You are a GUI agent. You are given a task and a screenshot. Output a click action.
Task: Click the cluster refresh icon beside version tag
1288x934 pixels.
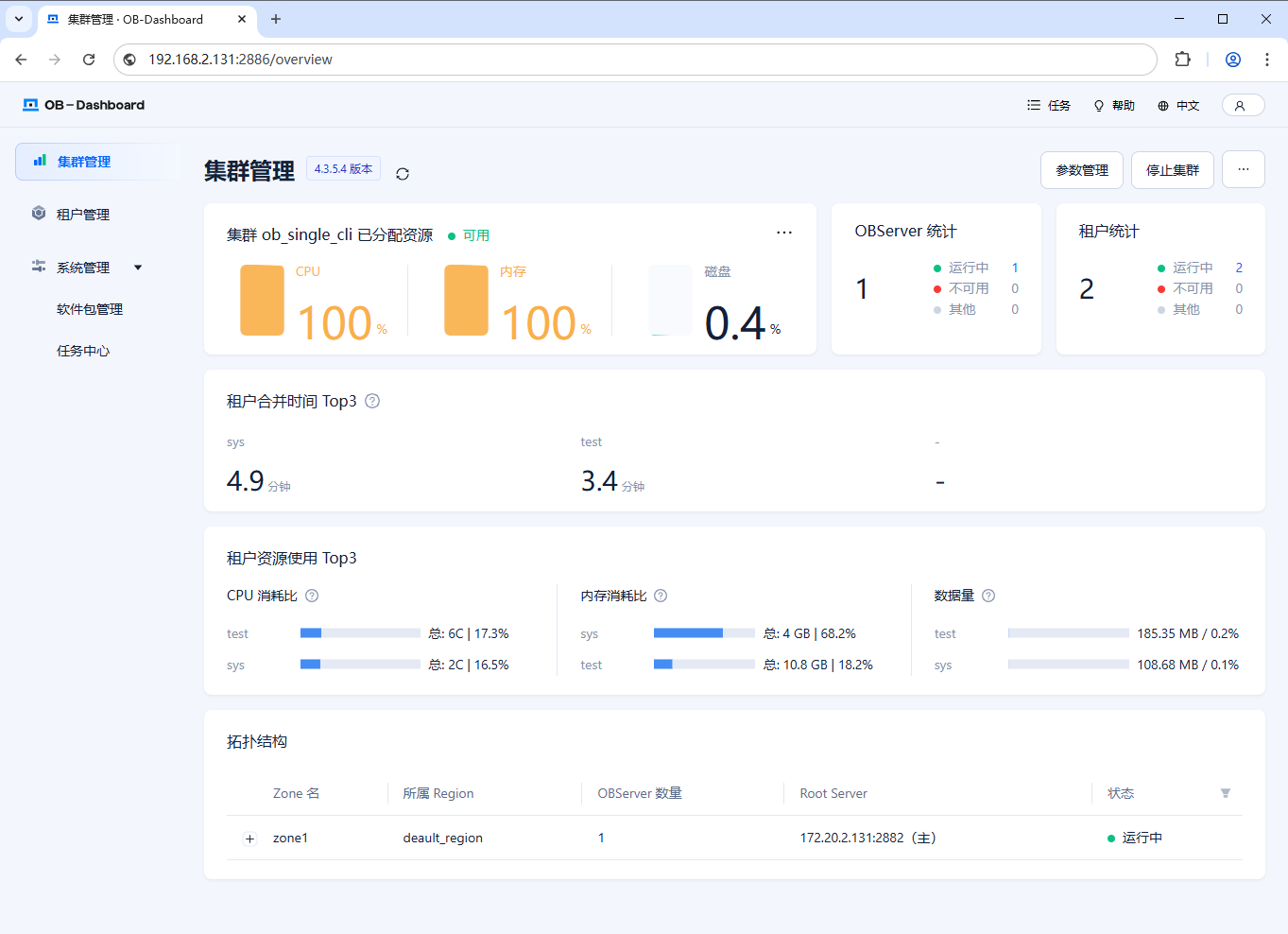point(403,174)
